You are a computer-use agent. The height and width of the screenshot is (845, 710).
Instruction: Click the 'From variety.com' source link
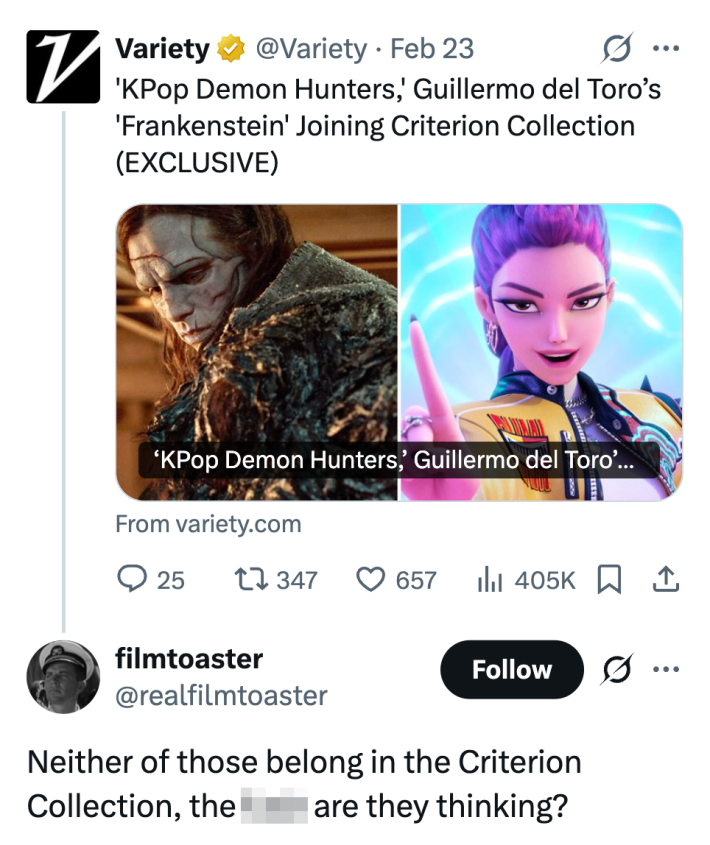pos(208,523)
